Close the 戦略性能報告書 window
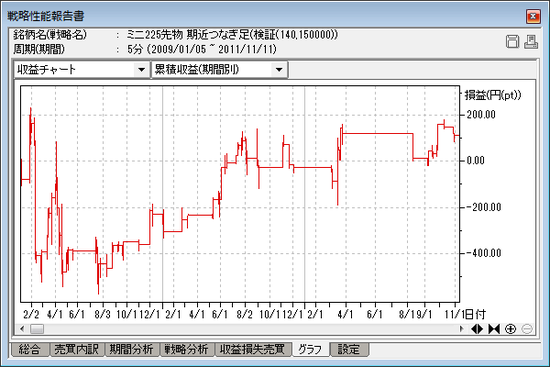 pos(533,16)
